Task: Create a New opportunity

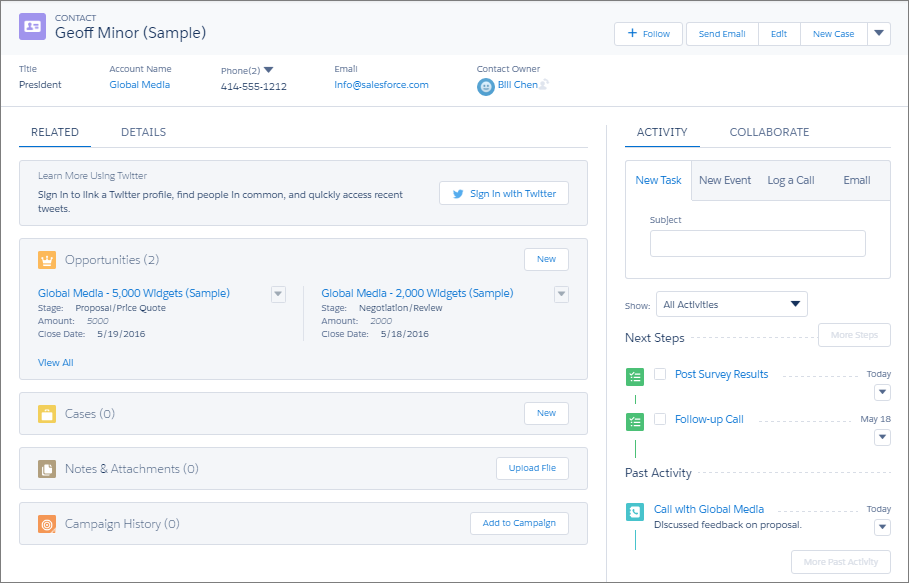Action: 546,259
